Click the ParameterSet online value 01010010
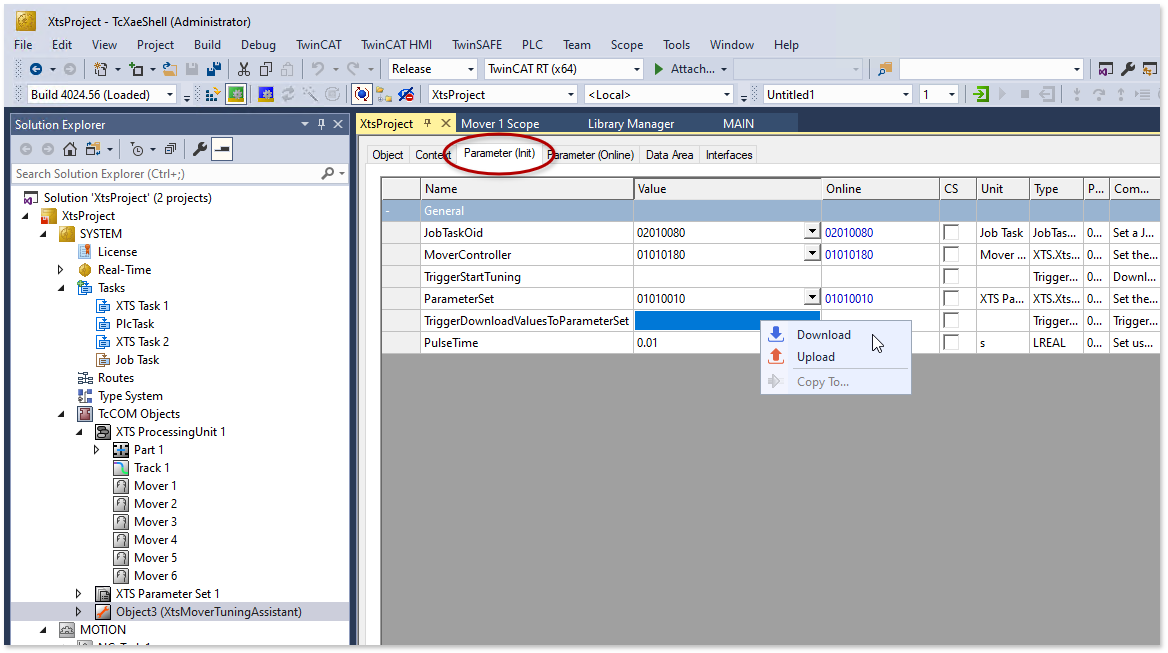This screenshot has height=653, width=1168. (x=848, y=299)
